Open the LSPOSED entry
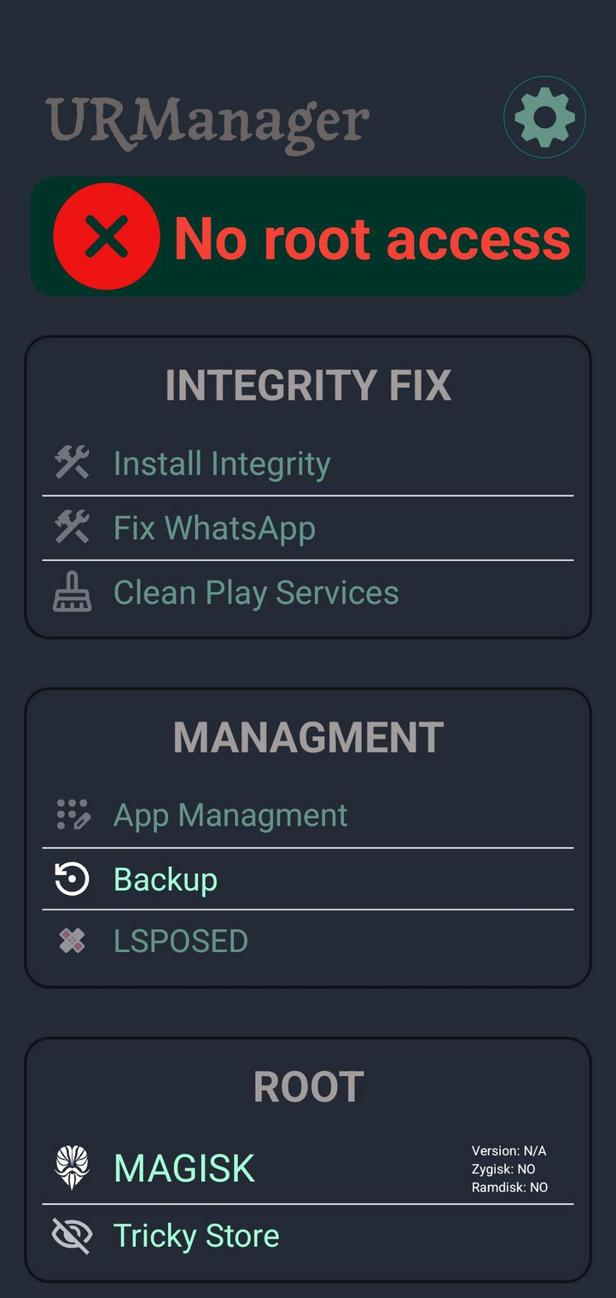Viewport: 616px width, 1298px height. [x=180, y=940]
